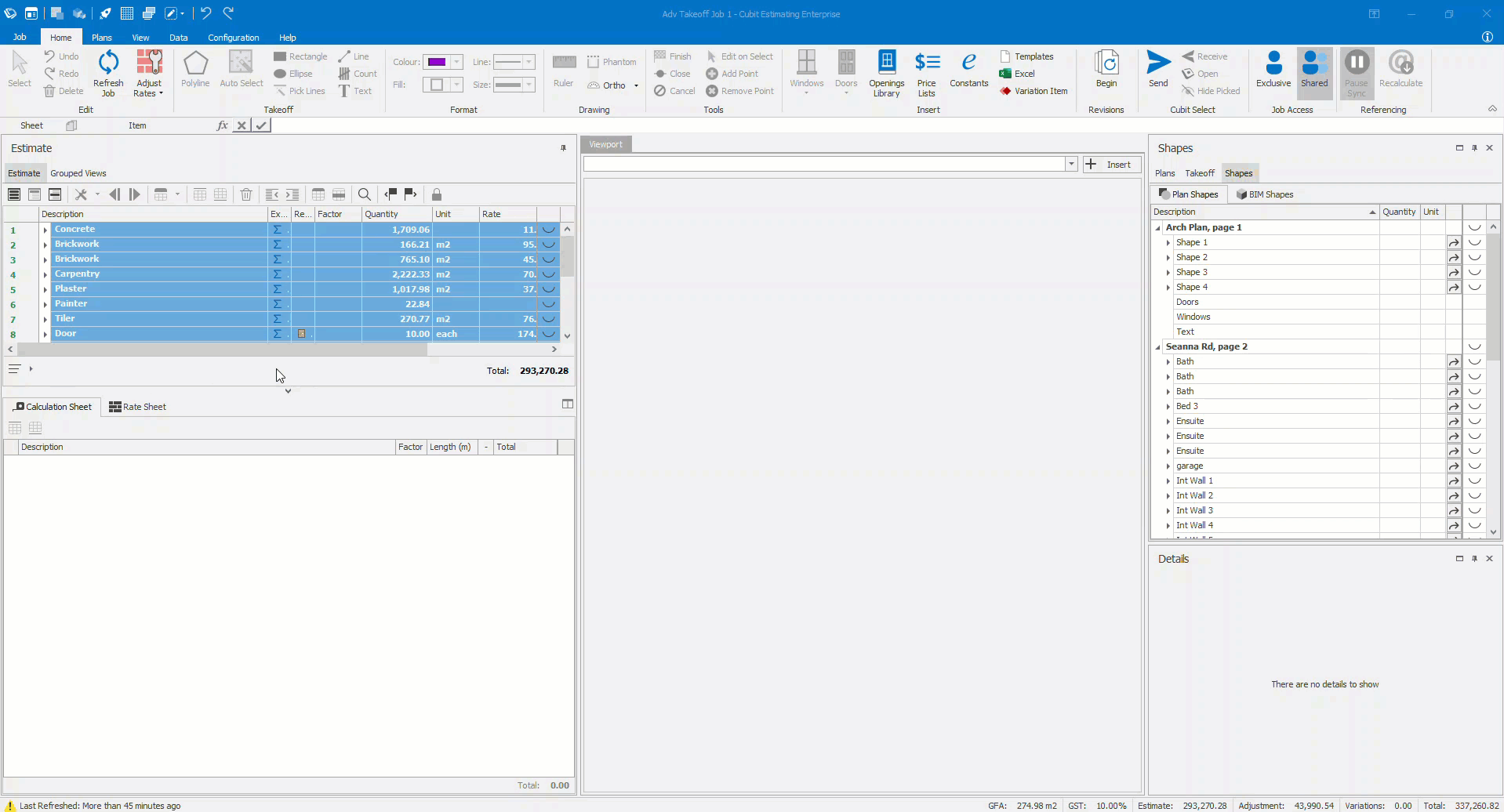Click the trash delete icon in Estimate toolbar
Image resolution: width=1504 pixels, height=812 pixels.
tap(246, 194)
